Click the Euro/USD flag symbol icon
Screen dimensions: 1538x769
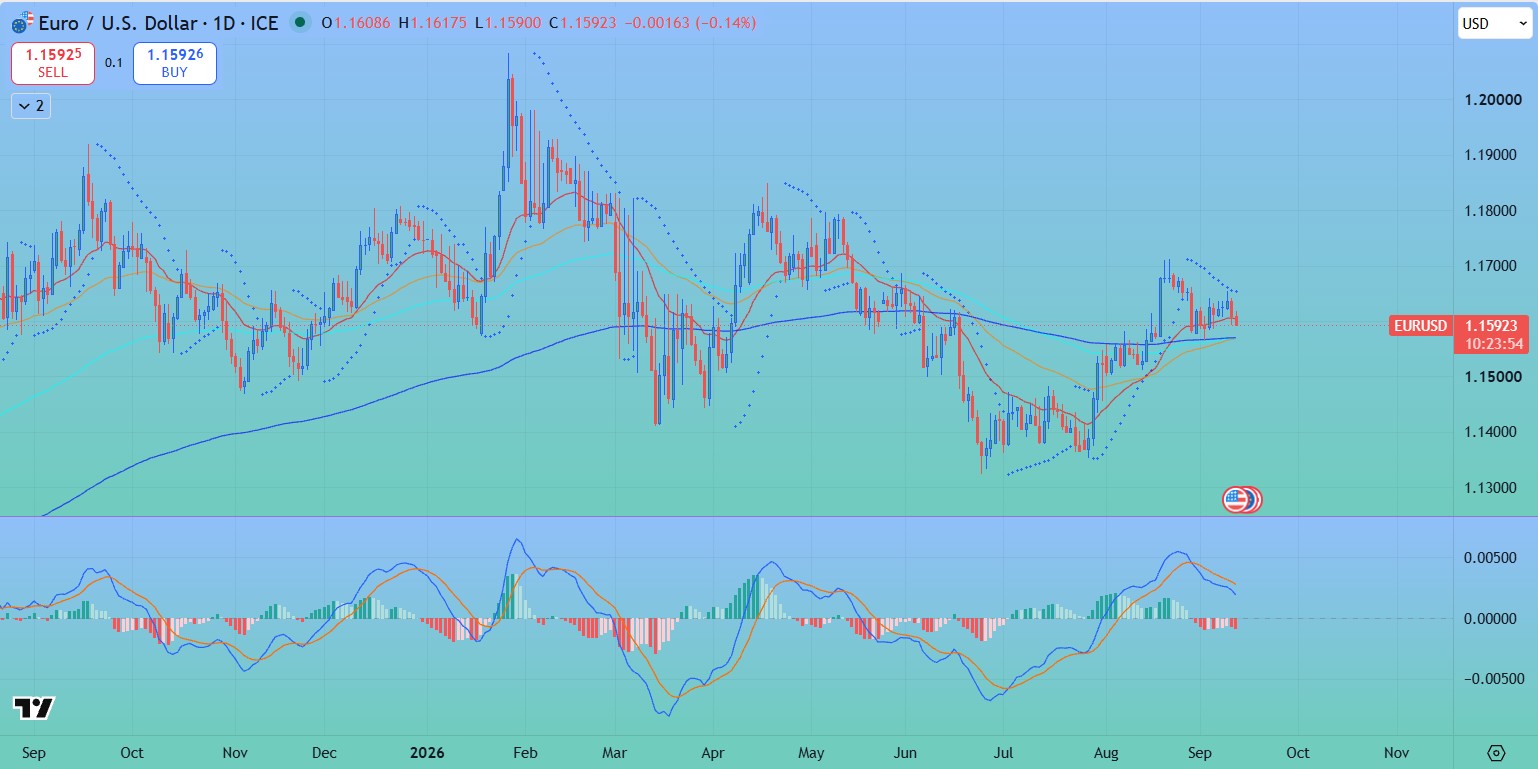(22, 21)
